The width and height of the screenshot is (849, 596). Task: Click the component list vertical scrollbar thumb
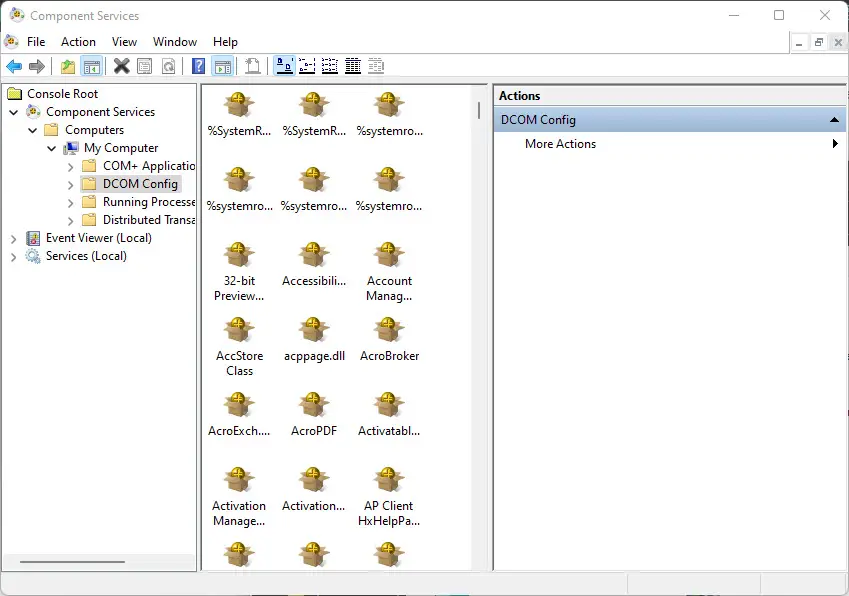[x=479, y=110]
